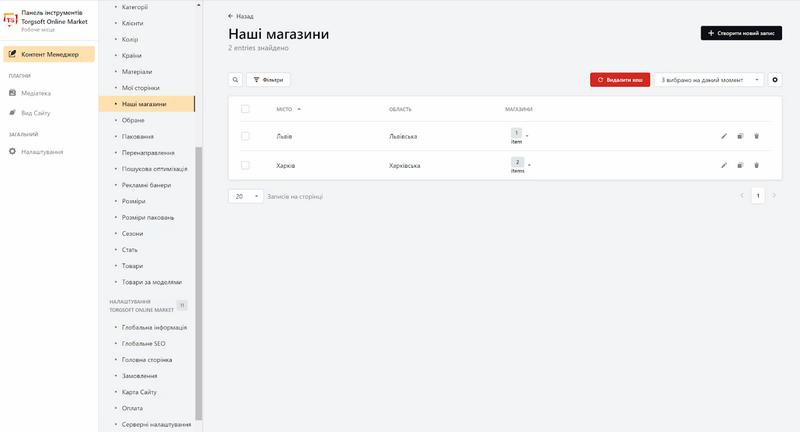Screen dimensions: 800x432
Task: Duplicate the Харків entry
Action: [x=740, y=165]
